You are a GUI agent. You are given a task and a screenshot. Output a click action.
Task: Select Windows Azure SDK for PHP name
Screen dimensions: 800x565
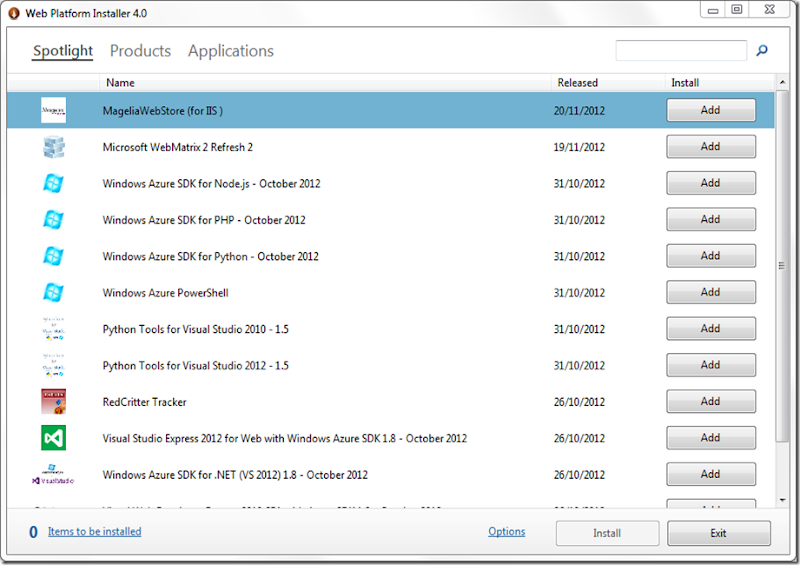pyautogui.click(x=204, y=220)
